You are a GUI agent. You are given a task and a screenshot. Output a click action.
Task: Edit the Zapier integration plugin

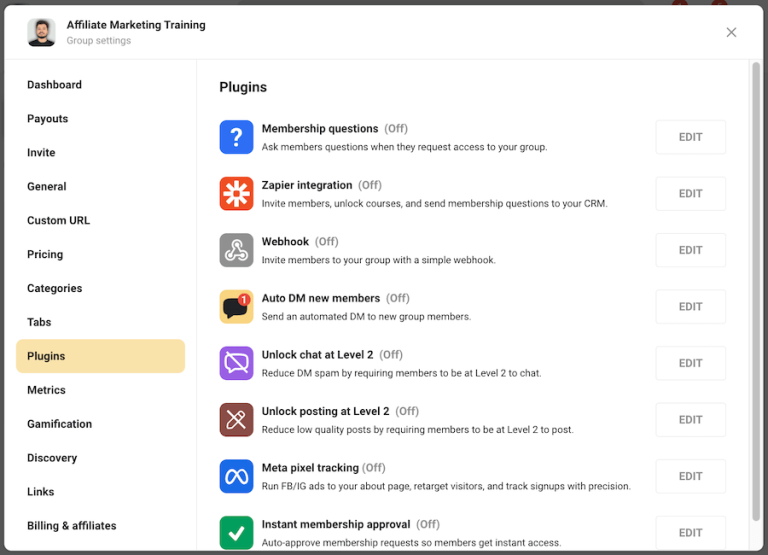[690, 194]
